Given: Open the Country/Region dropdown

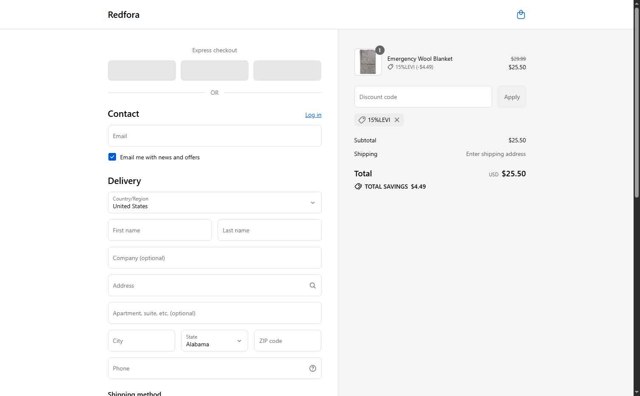Looking at the screenshot, I should (215, 202).
